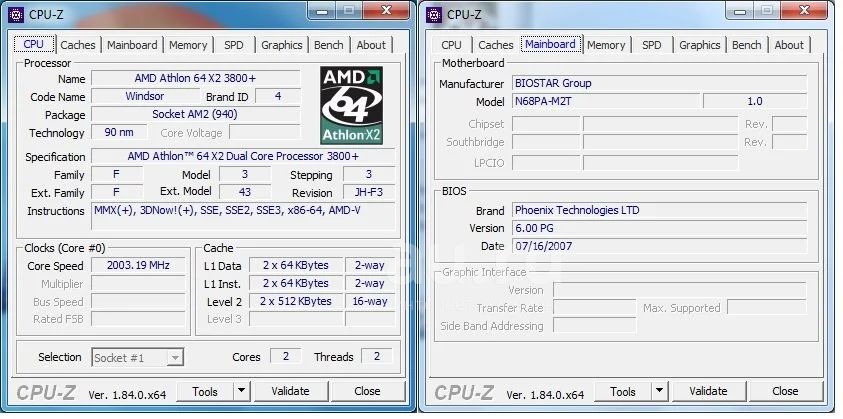Expand Tools dropdown arrow in right window
843x419 pixels.
coord(660,391)
